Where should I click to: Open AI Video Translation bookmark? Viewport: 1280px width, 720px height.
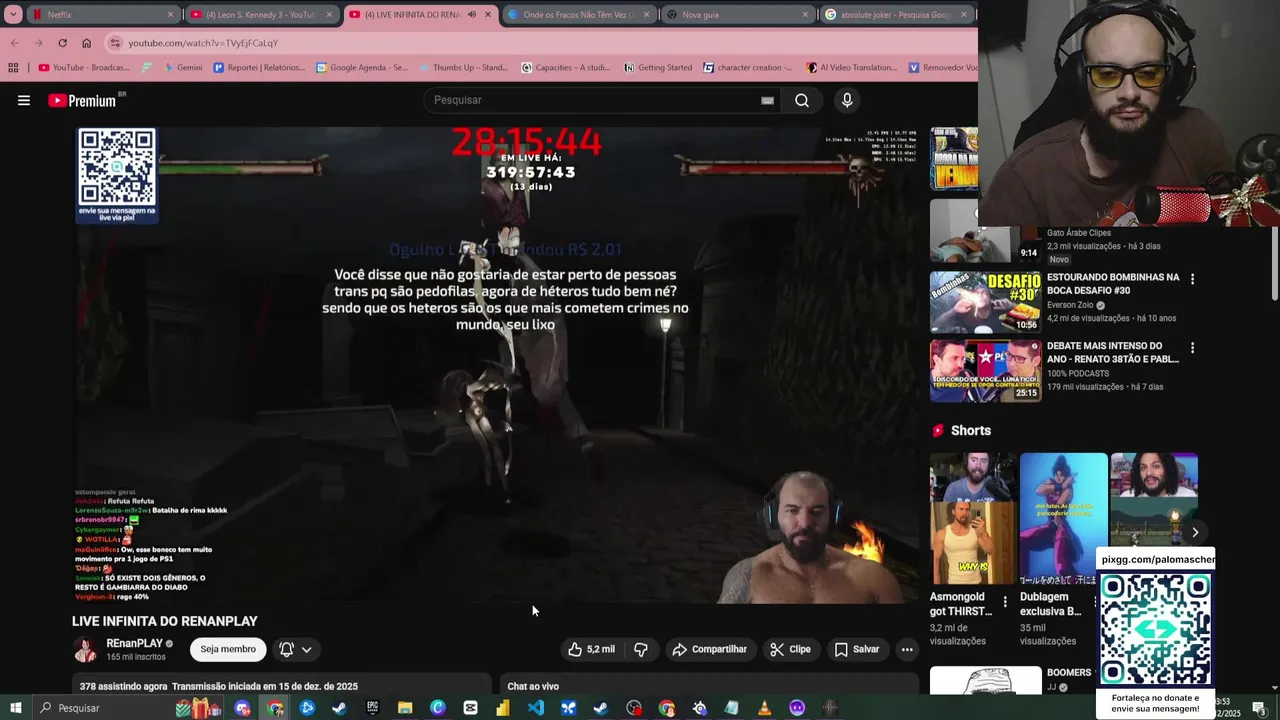click(x=851, y=68)
